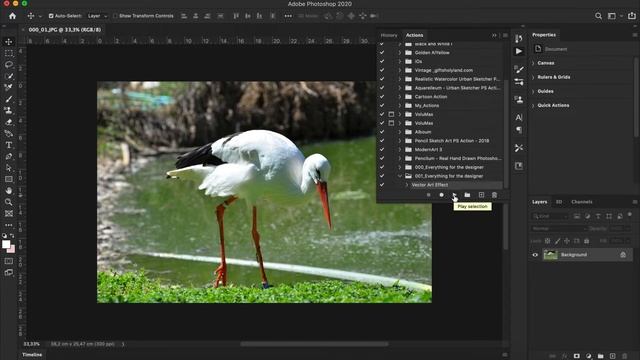The image size is (640, 360).
Task: Click the Play selection button
Action: click(x=454, y=195)
